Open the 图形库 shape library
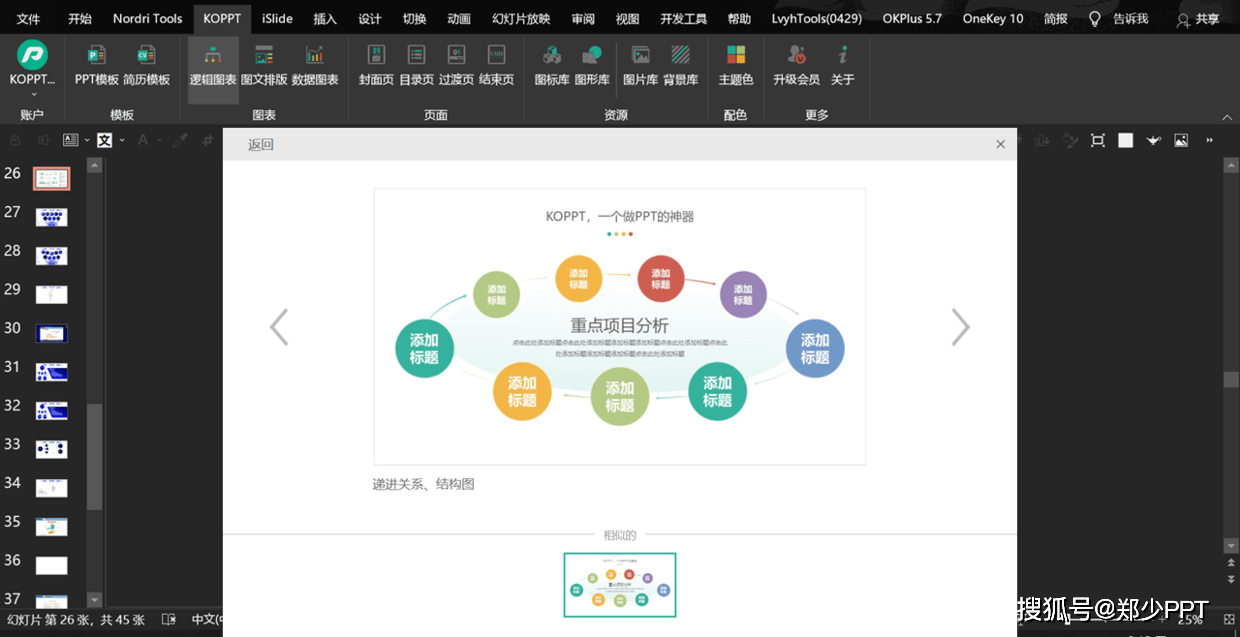This screenshot has width=1240, height=637. (x=592, y=66)
